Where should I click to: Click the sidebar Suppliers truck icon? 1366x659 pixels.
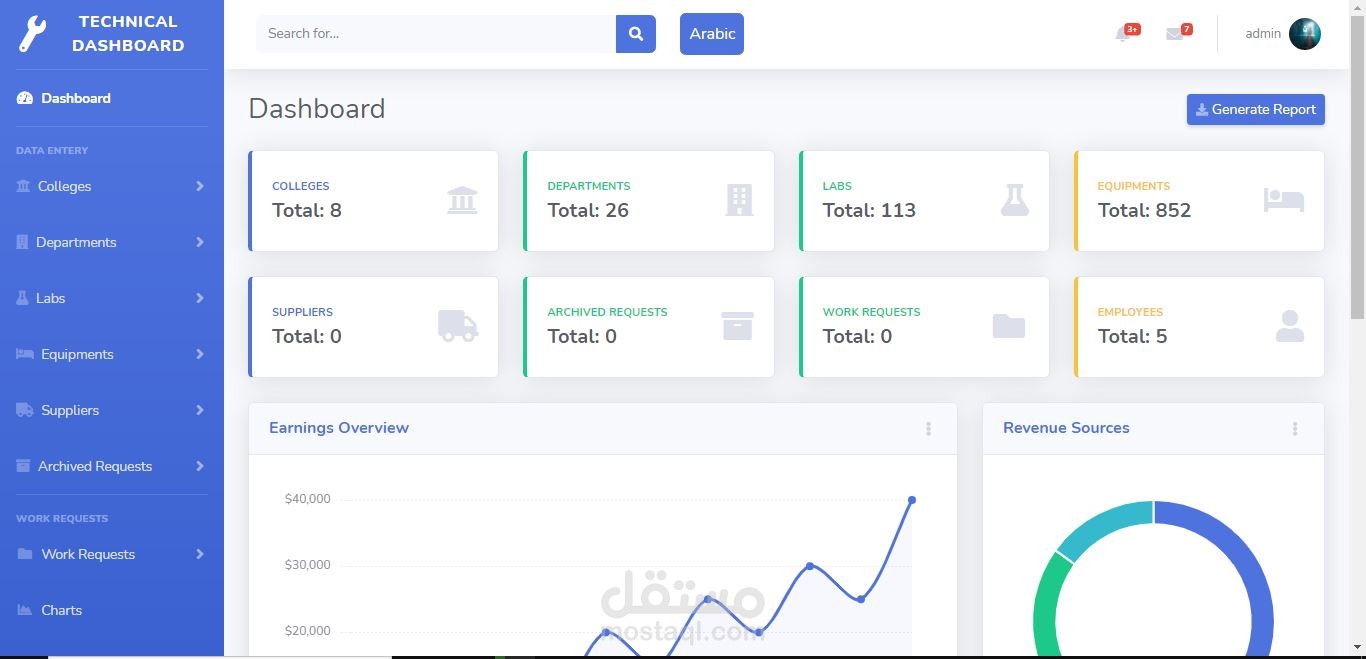point(25,410)
